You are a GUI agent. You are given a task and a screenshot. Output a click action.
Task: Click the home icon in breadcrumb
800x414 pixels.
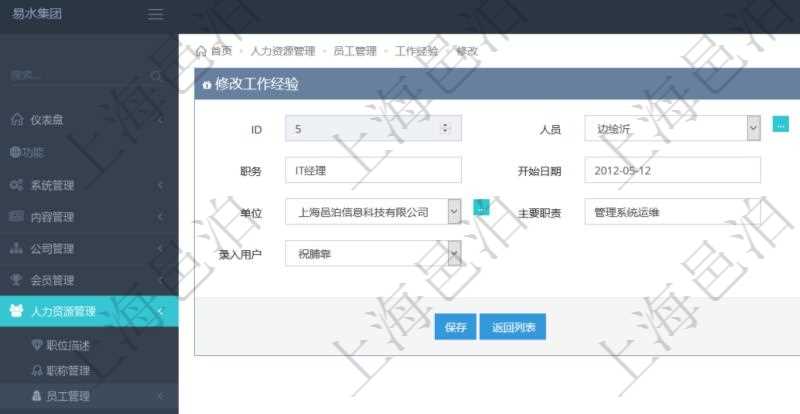click(202, 51)
